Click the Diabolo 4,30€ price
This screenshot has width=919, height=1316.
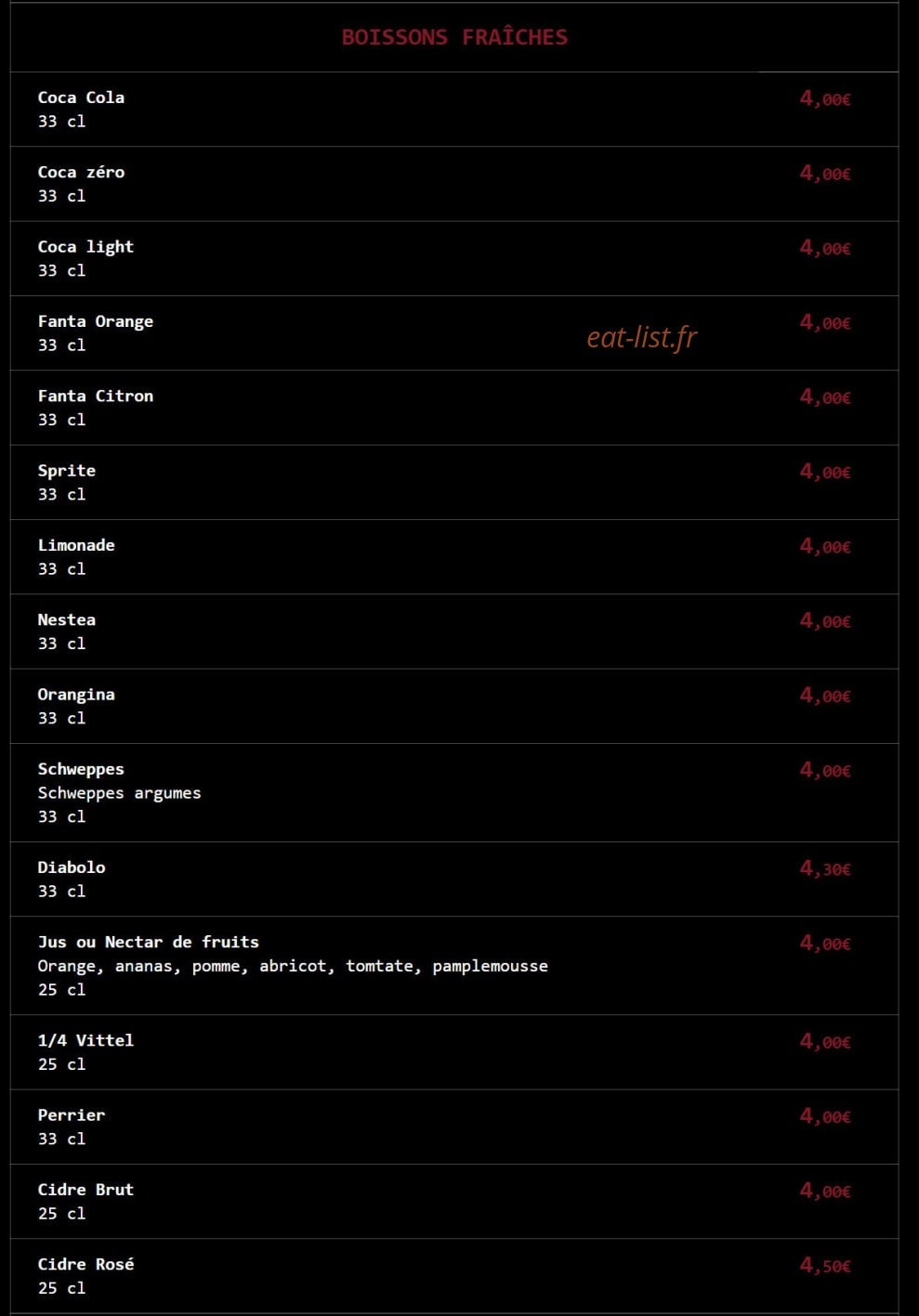tap(825, 868)
